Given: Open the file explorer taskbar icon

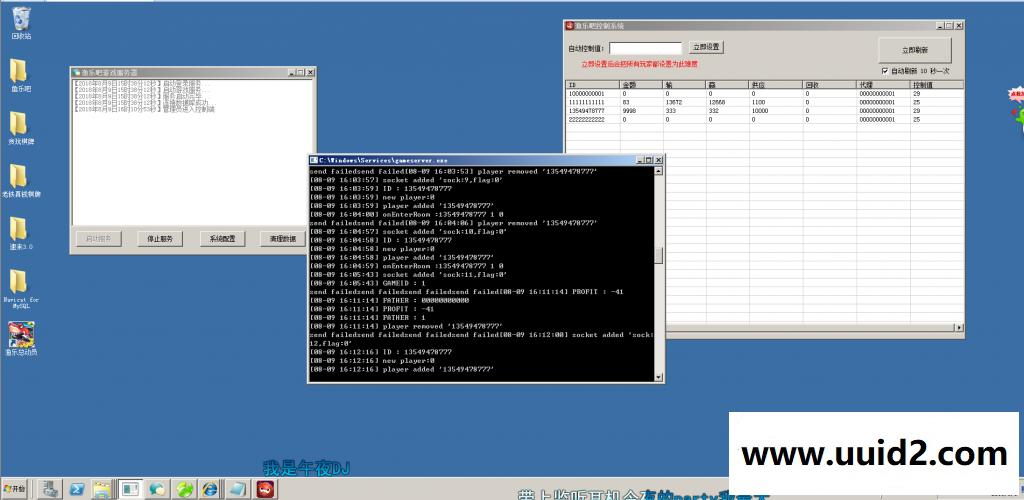Looking at the screenshot, I should tap(102, 489).
